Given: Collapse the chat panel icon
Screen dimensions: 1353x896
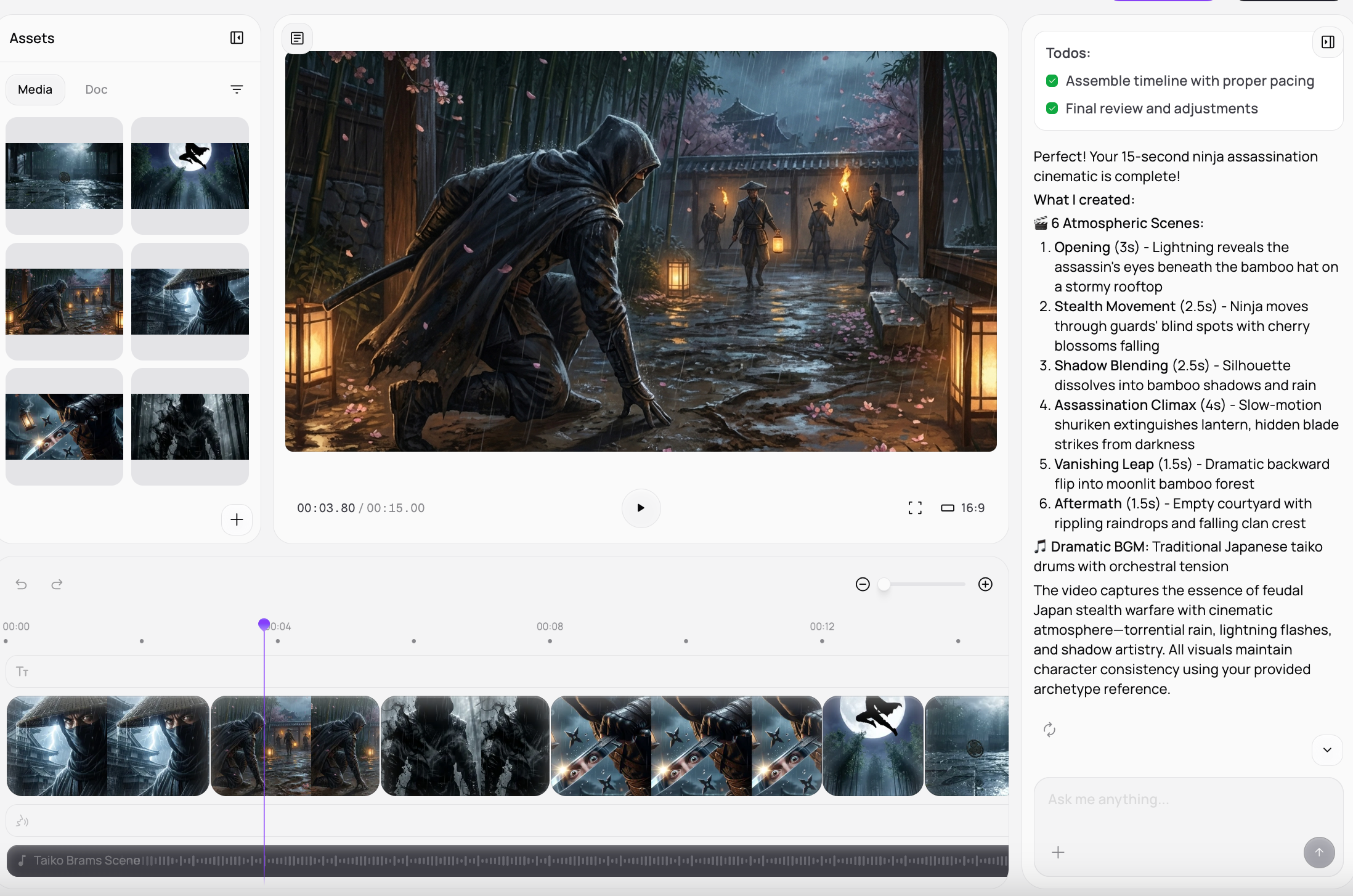Looking at the screenshot, I should 1328,42.
